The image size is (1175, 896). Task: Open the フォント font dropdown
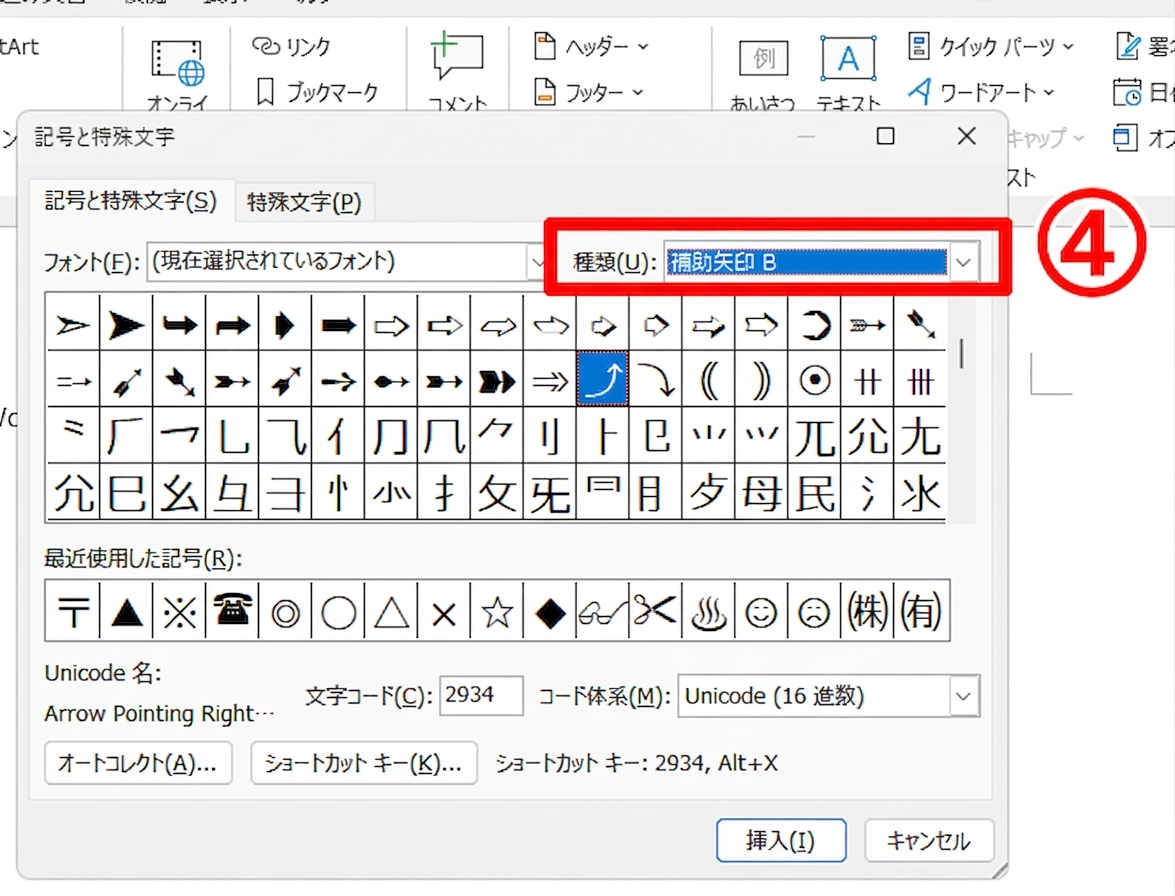(x=536, y=262)
